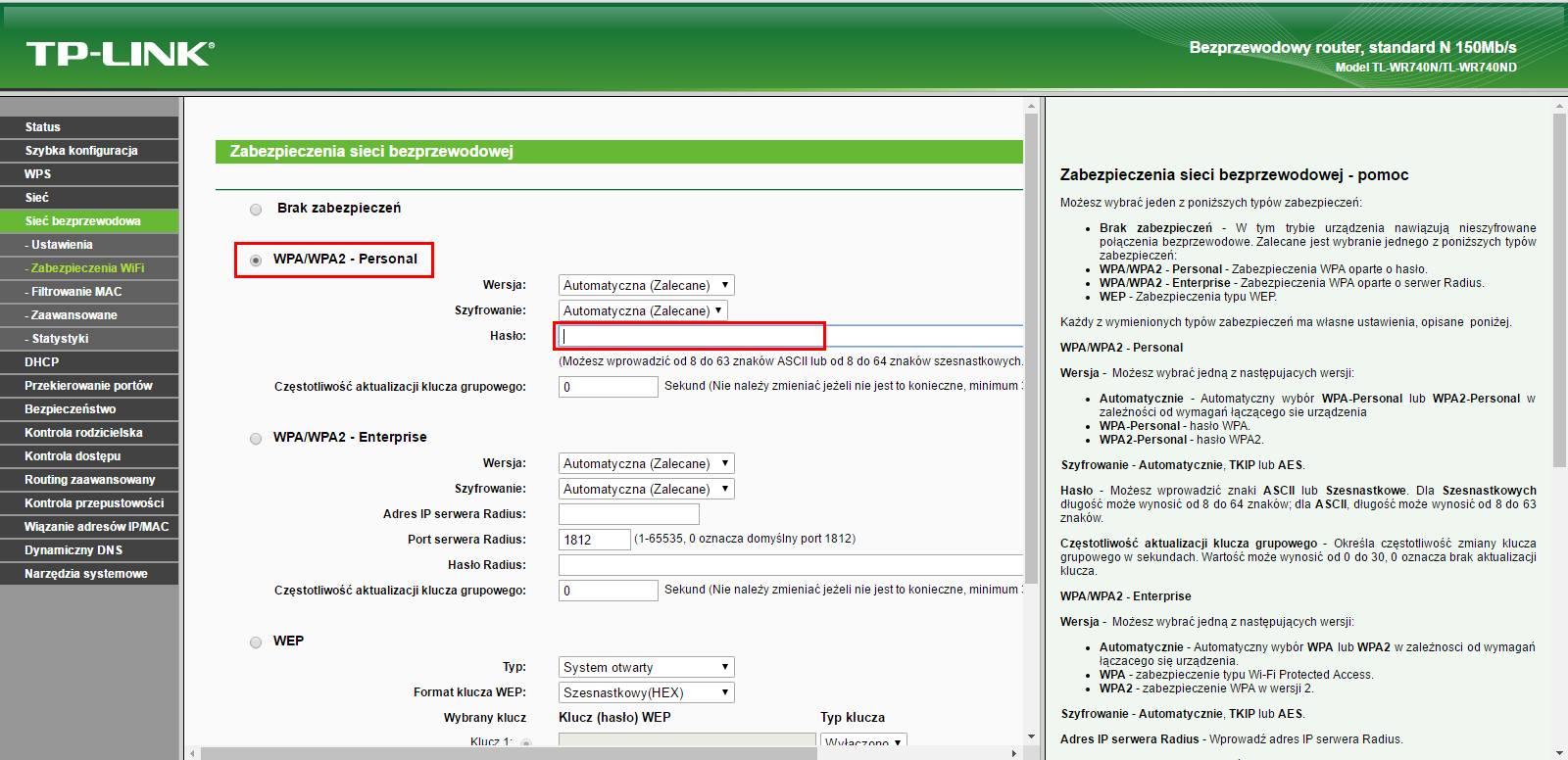Open Routing zaawansowany menu
This screenshot has width=1568, height=760.
tap(89, 480)
